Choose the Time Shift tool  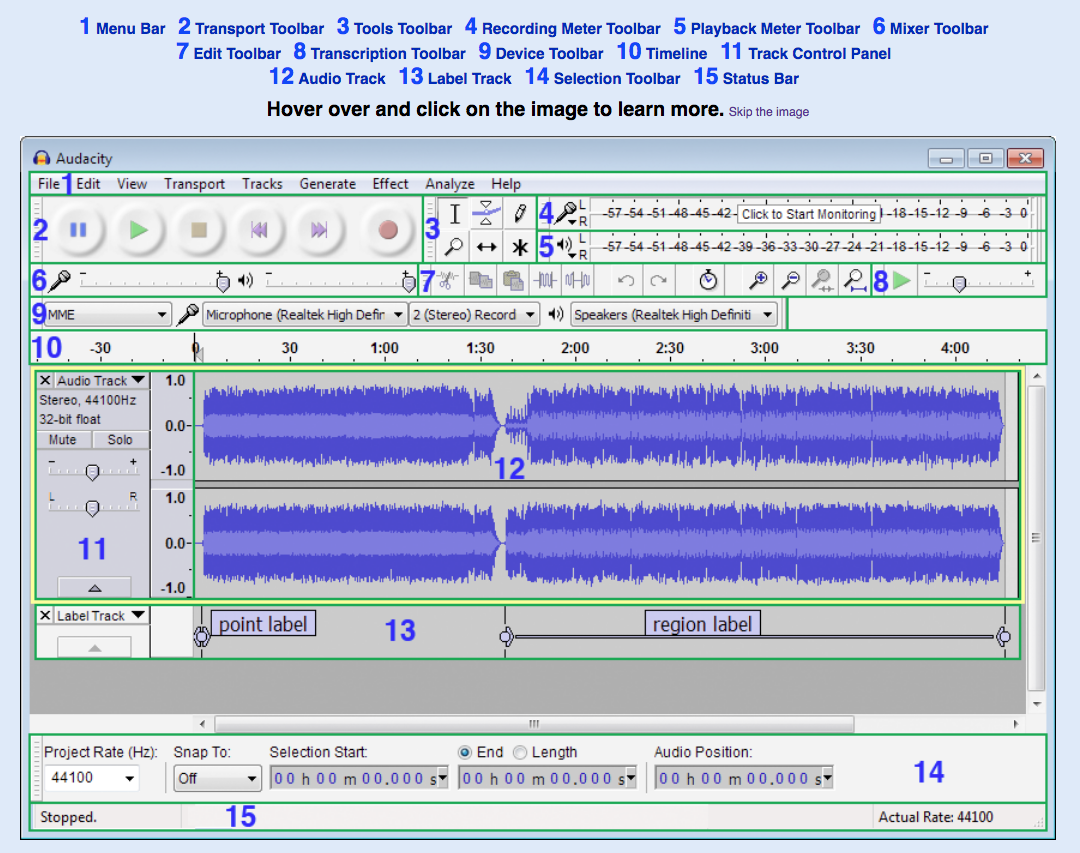tap(487, 246)
